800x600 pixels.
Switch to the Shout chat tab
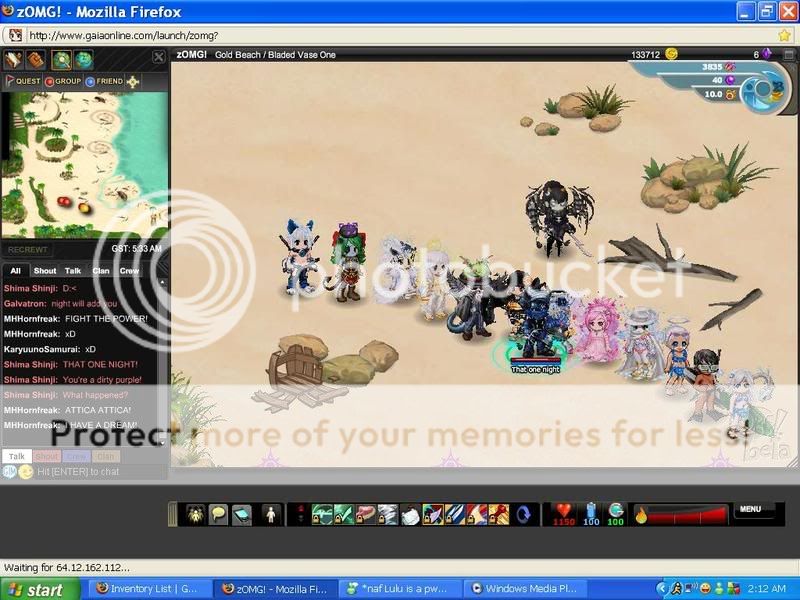(x=45, y=271)
